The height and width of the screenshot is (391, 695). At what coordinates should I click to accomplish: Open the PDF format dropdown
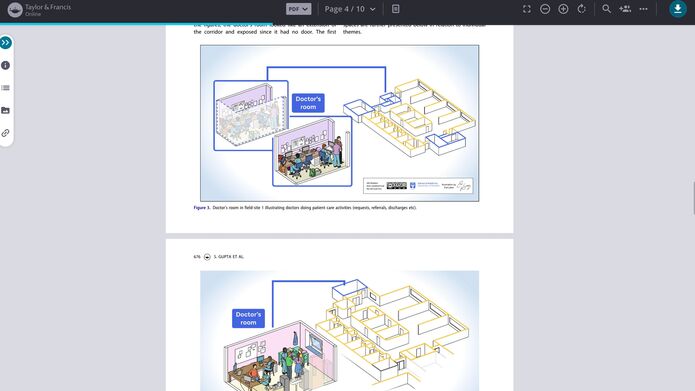(298, 9)
